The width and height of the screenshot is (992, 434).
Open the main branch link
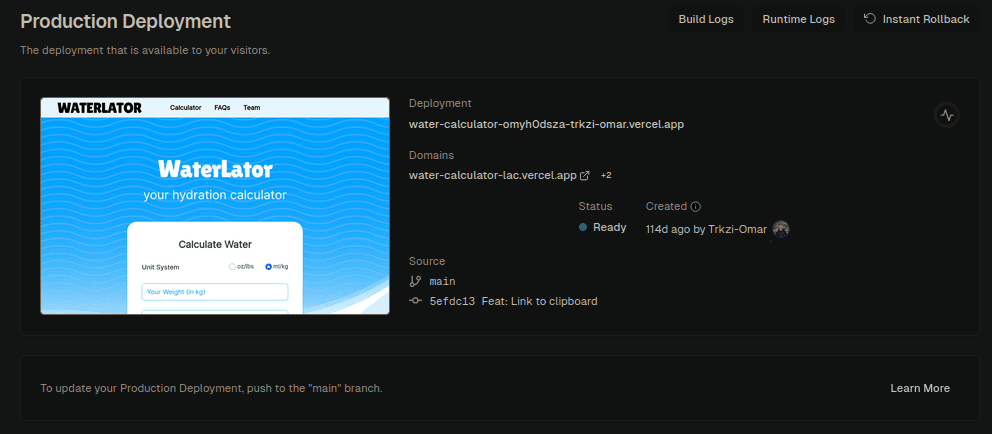(x=442, y=282)
